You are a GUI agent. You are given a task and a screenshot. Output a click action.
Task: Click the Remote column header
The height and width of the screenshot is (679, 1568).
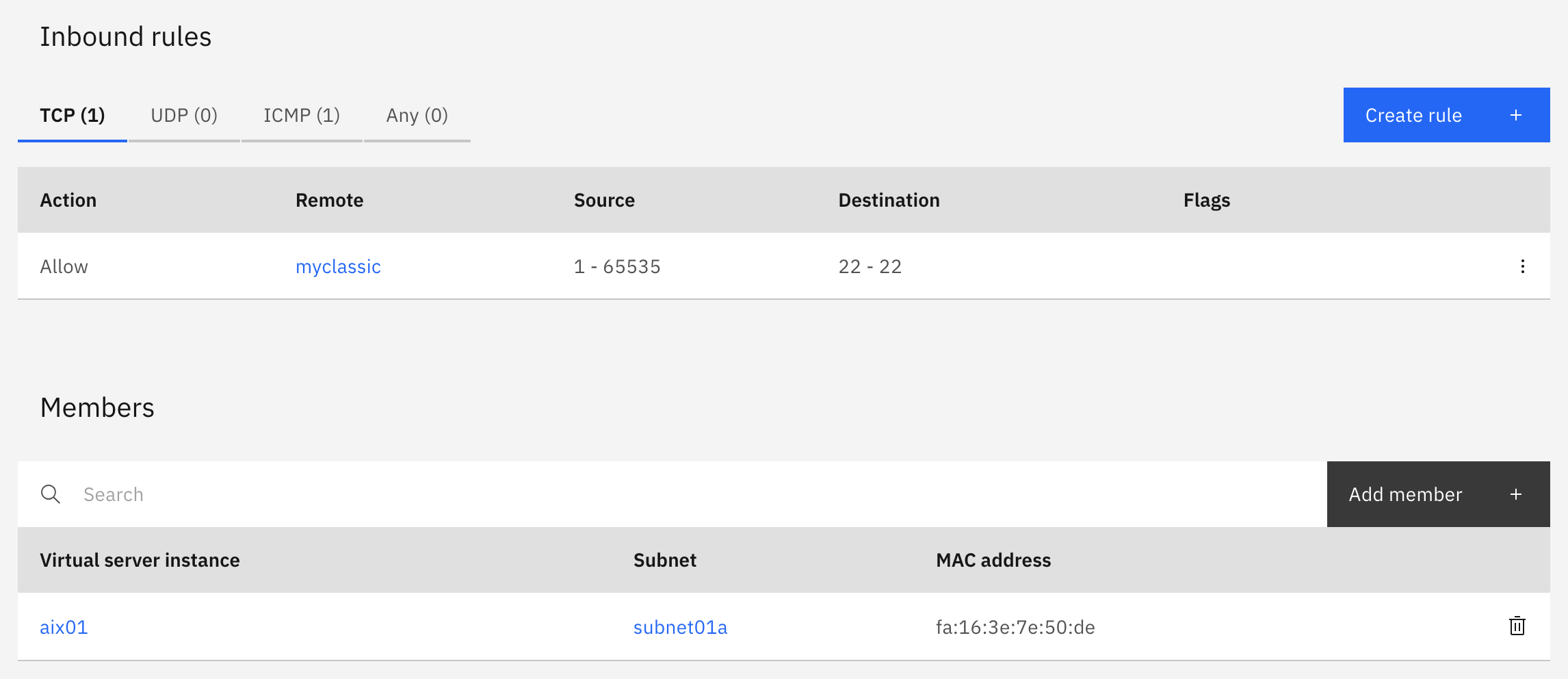coord(329,200)
